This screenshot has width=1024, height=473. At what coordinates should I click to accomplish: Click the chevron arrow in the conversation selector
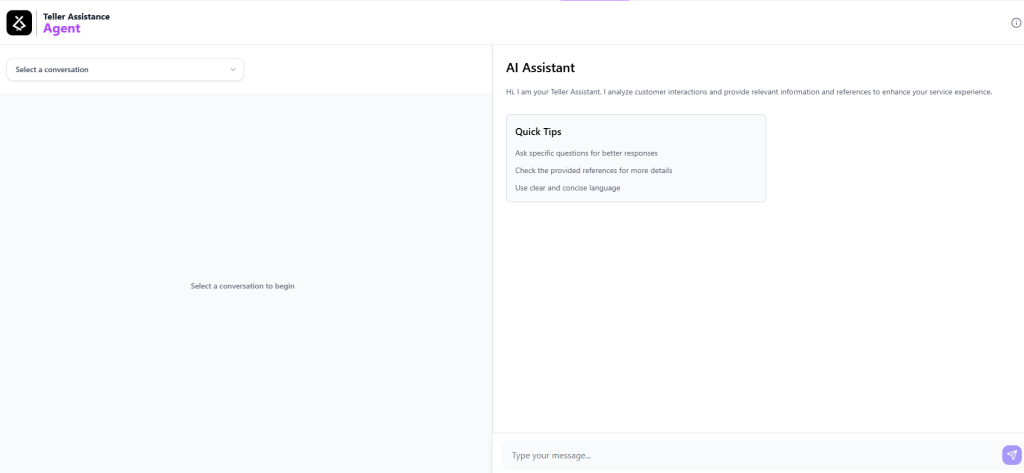click(x=233, y=69)
